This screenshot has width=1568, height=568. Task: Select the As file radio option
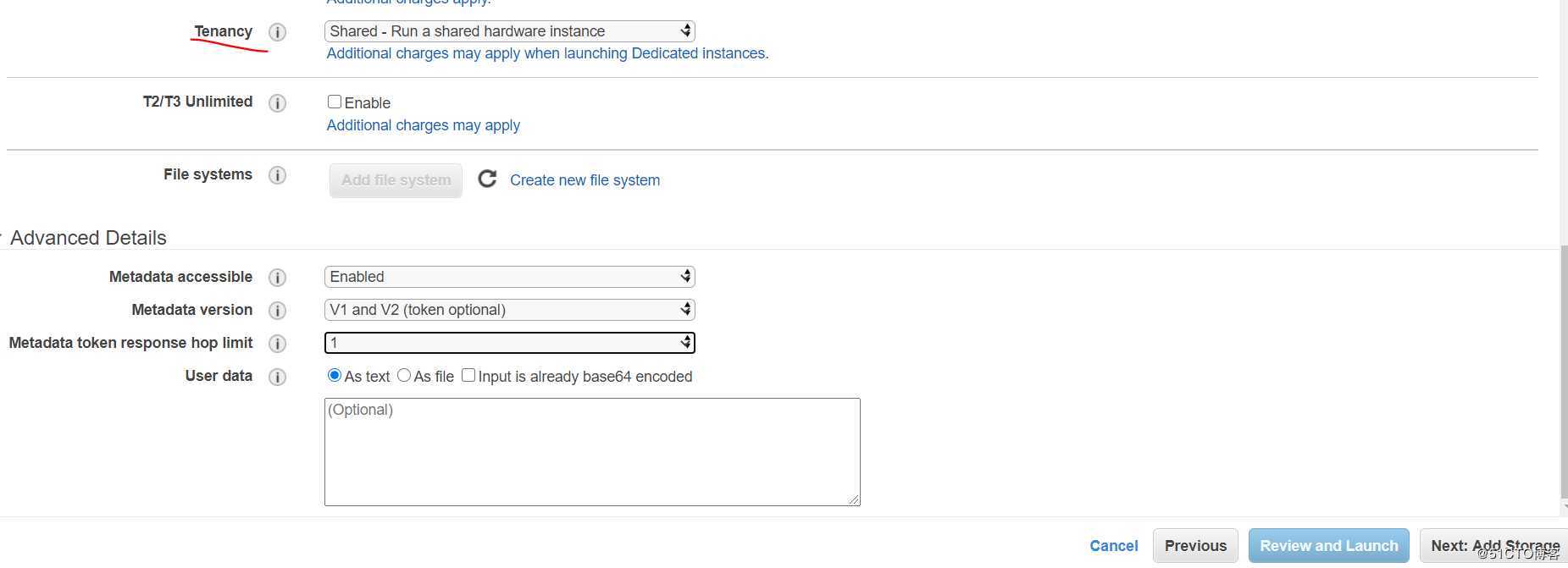pyautogui.click(x=404, y=375)
